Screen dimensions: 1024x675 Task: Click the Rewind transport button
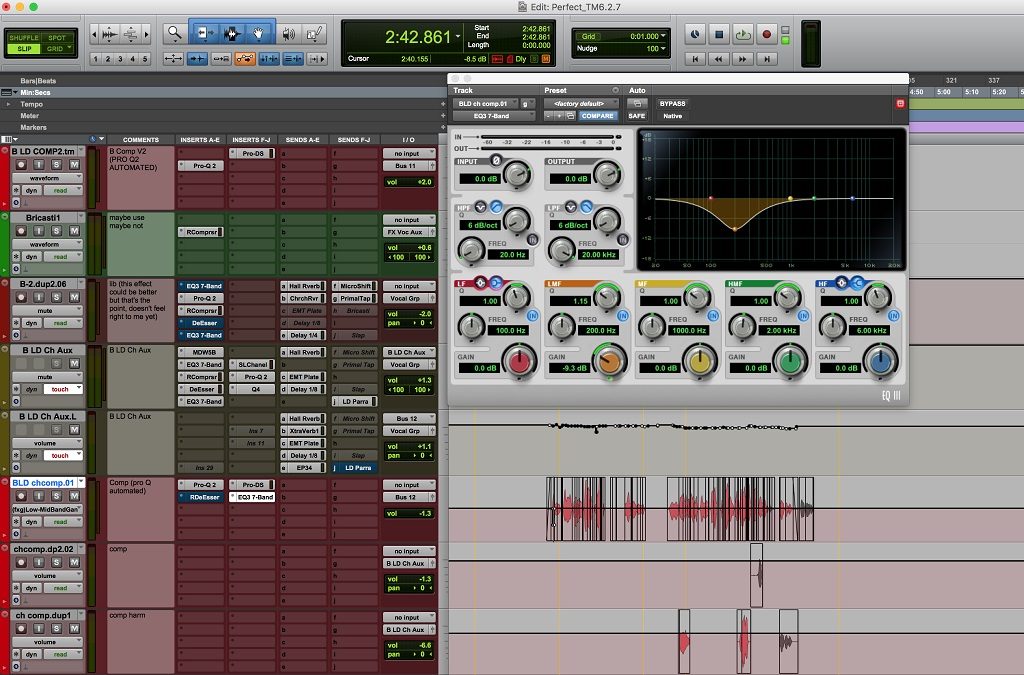[x=719, y=59]
